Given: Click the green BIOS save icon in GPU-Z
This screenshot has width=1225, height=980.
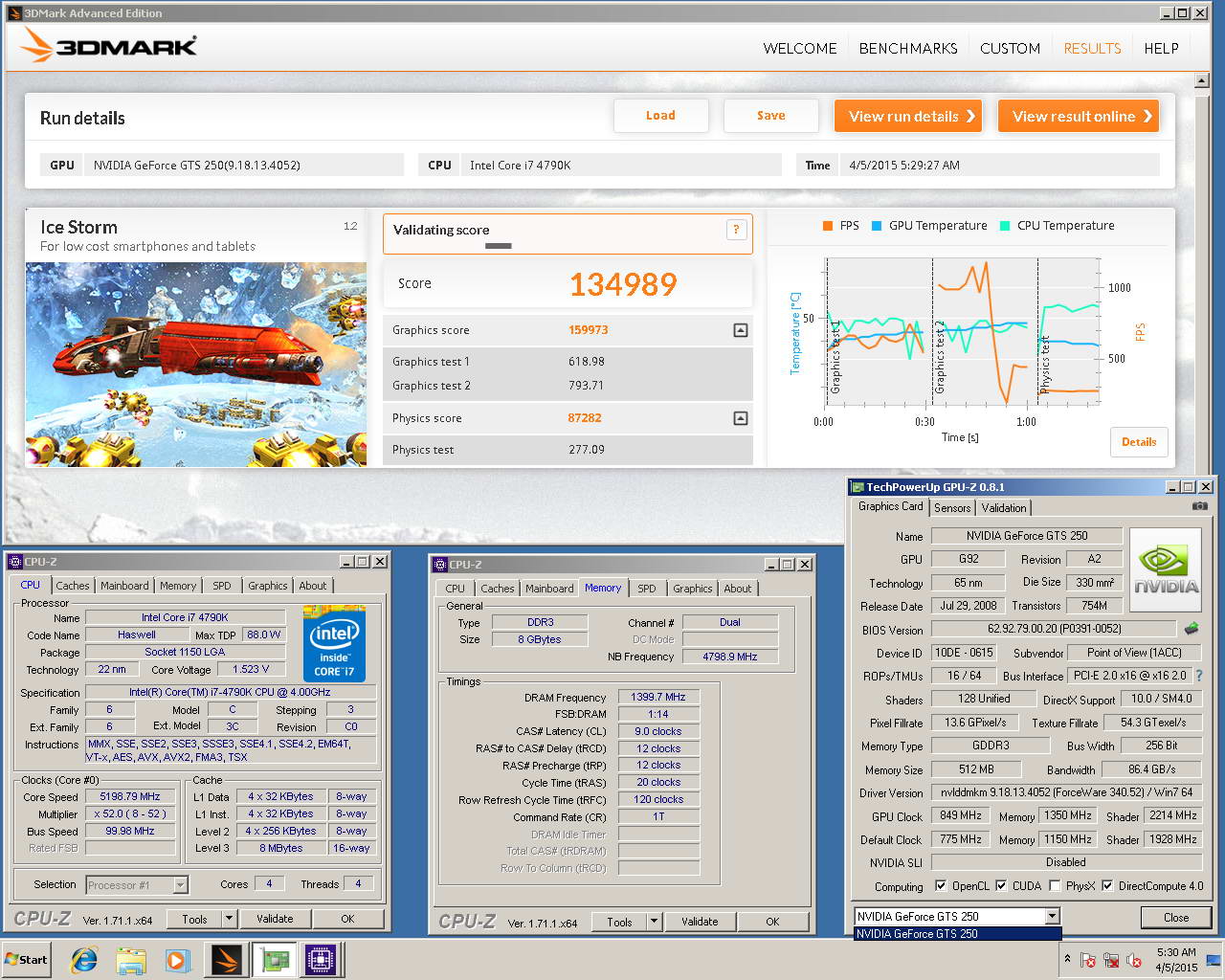Looking at the screenshot, I should 1192,629.
